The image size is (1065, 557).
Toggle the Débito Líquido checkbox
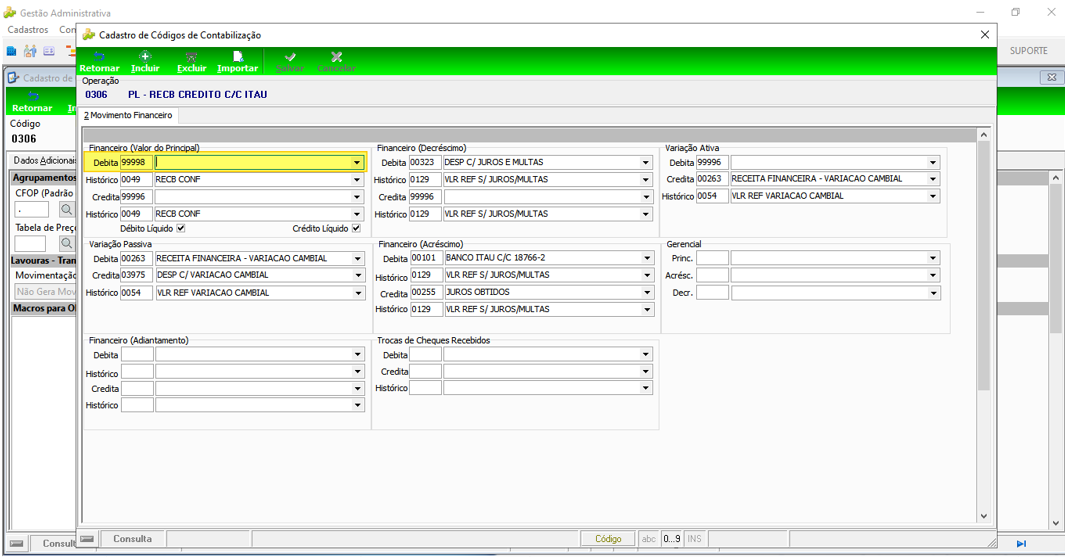point(181,229)
